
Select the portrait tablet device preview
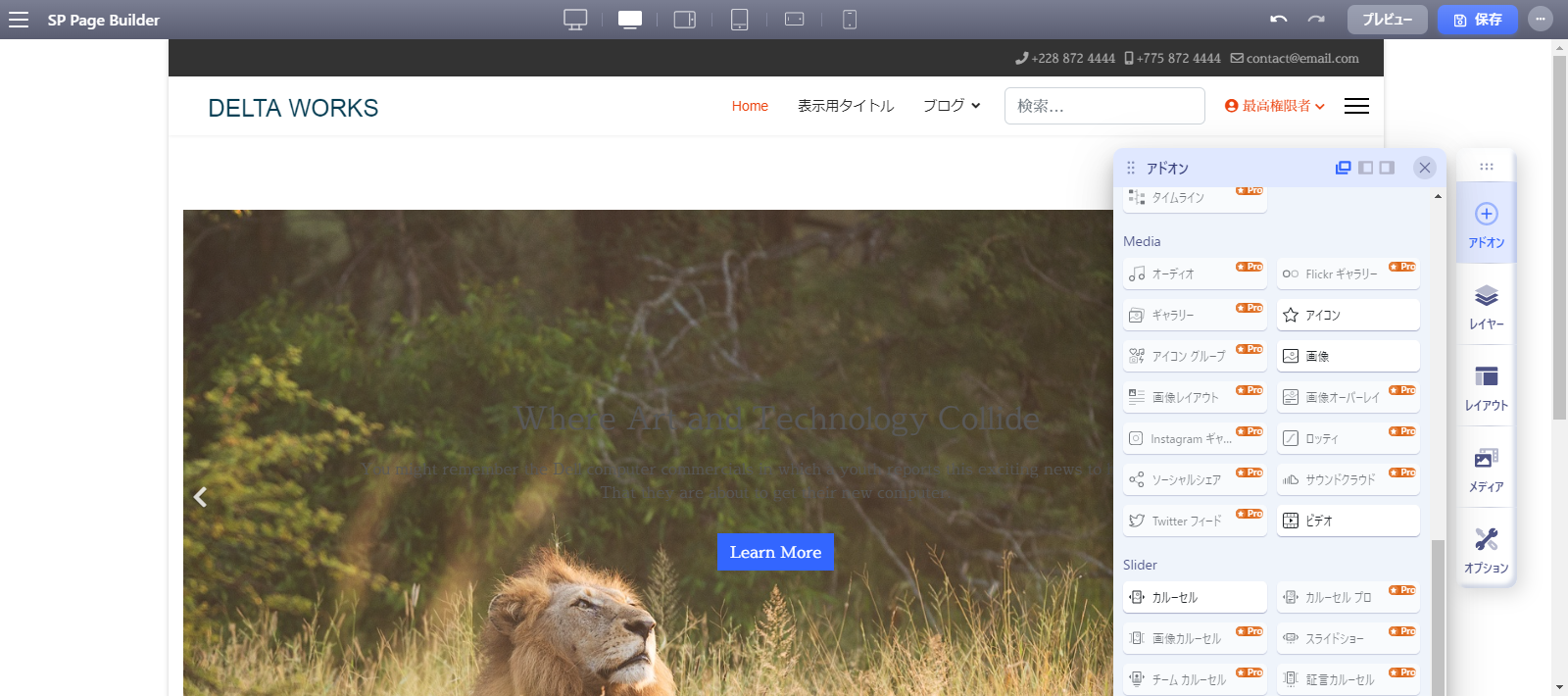click(x=740, y=20)
